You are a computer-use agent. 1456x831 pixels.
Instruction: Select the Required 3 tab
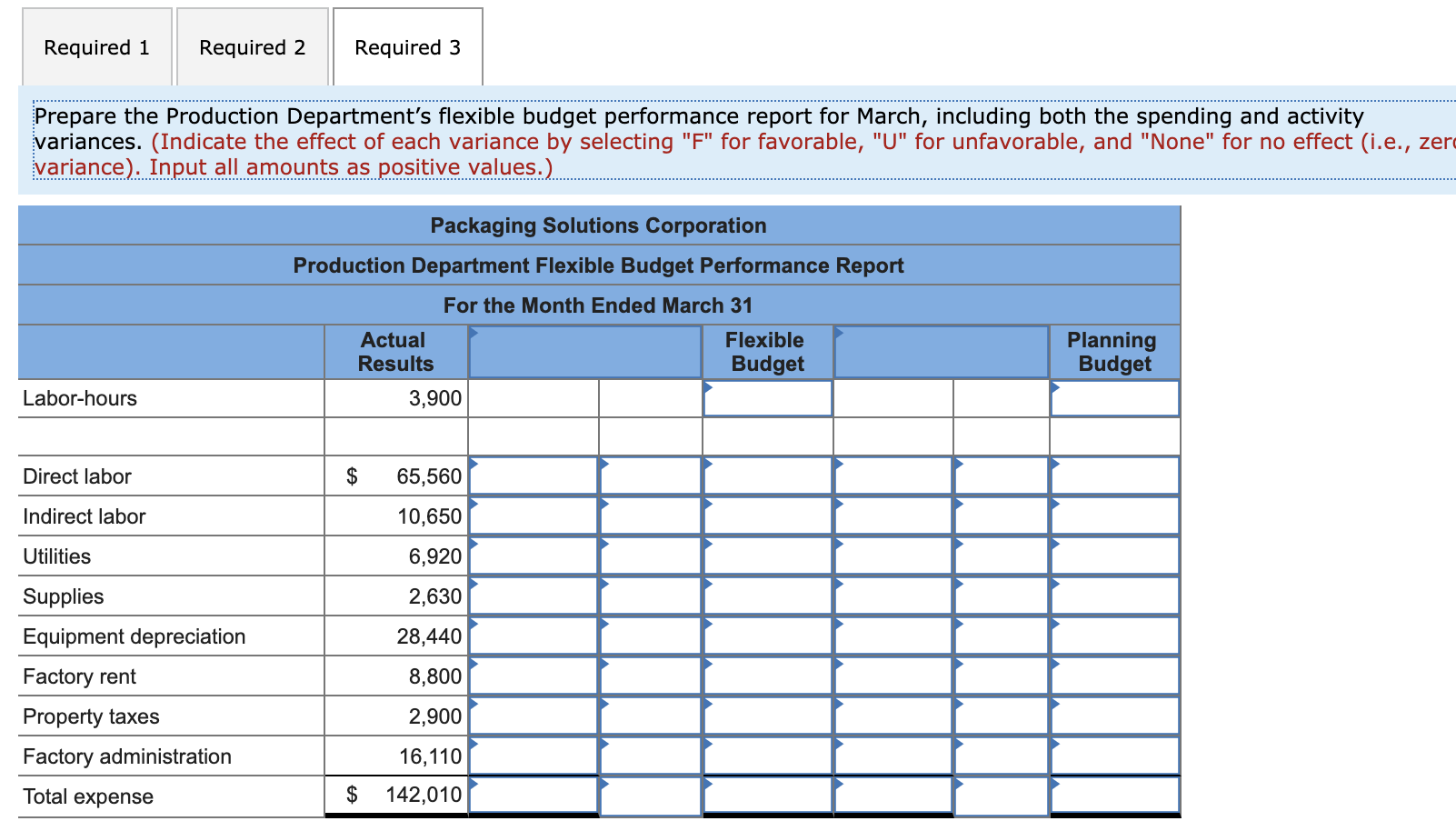tap(408, 47)
